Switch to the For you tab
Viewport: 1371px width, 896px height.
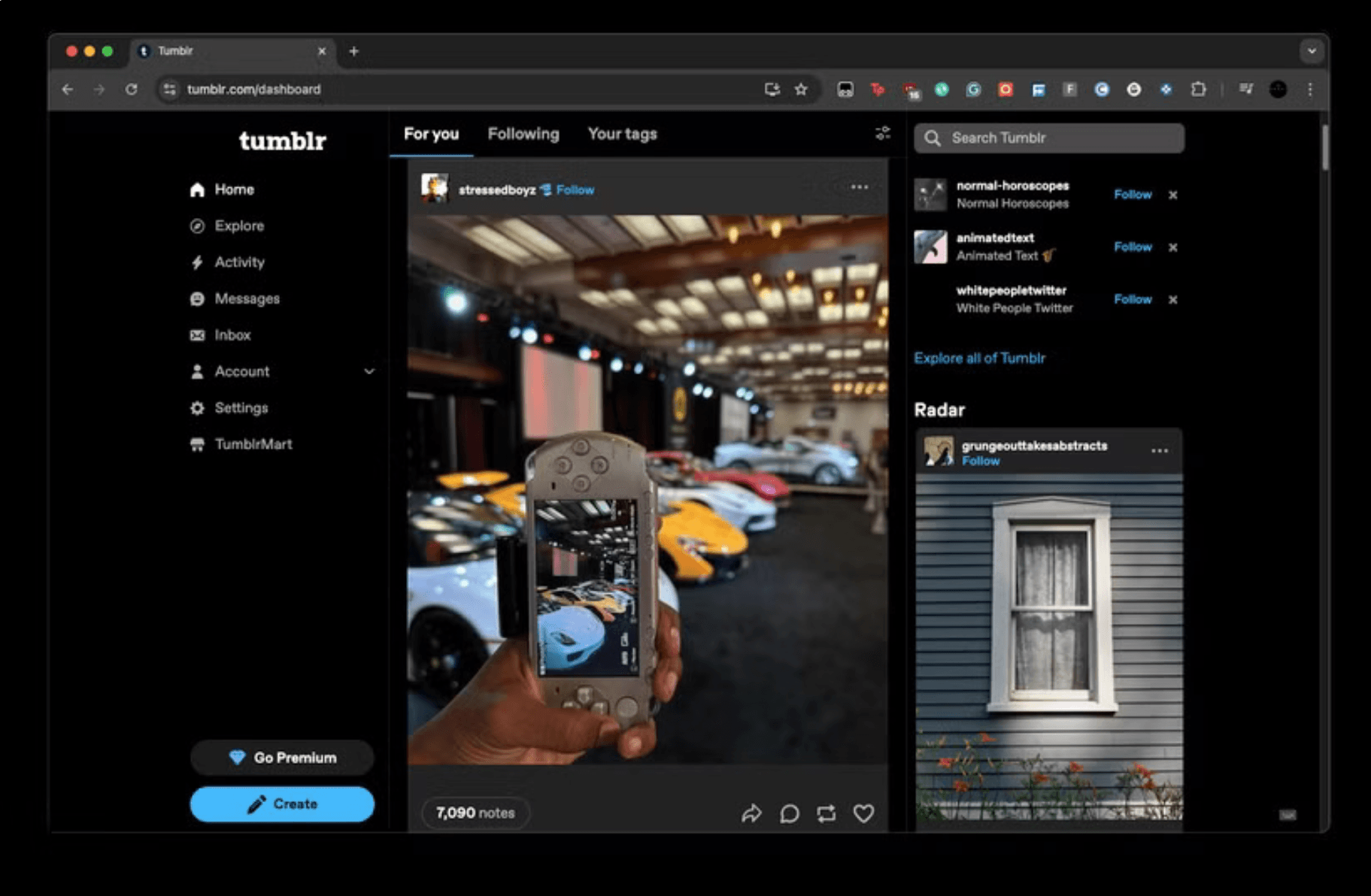(x=431, y=134)
